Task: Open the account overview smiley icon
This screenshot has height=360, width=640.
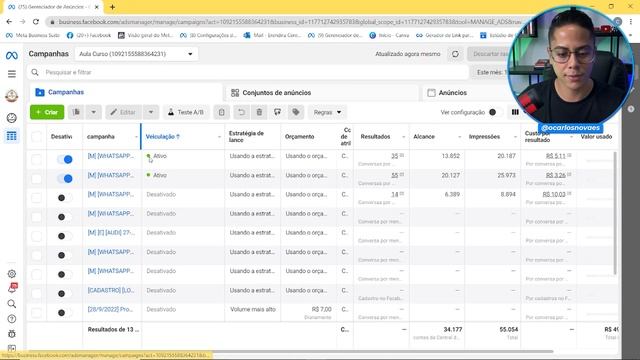Action: [x=11, y=118]
